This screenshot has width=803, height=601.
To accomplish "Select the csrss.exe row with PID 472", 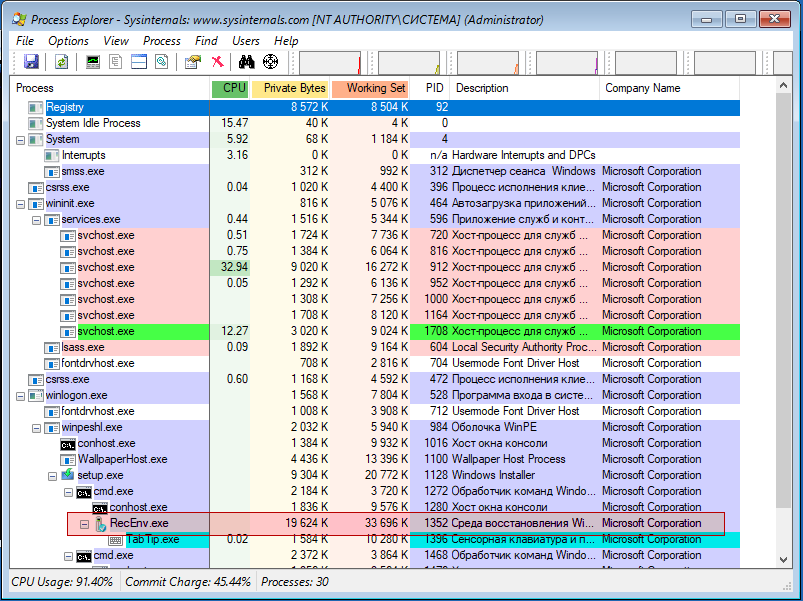I will [x=375, y=379].
